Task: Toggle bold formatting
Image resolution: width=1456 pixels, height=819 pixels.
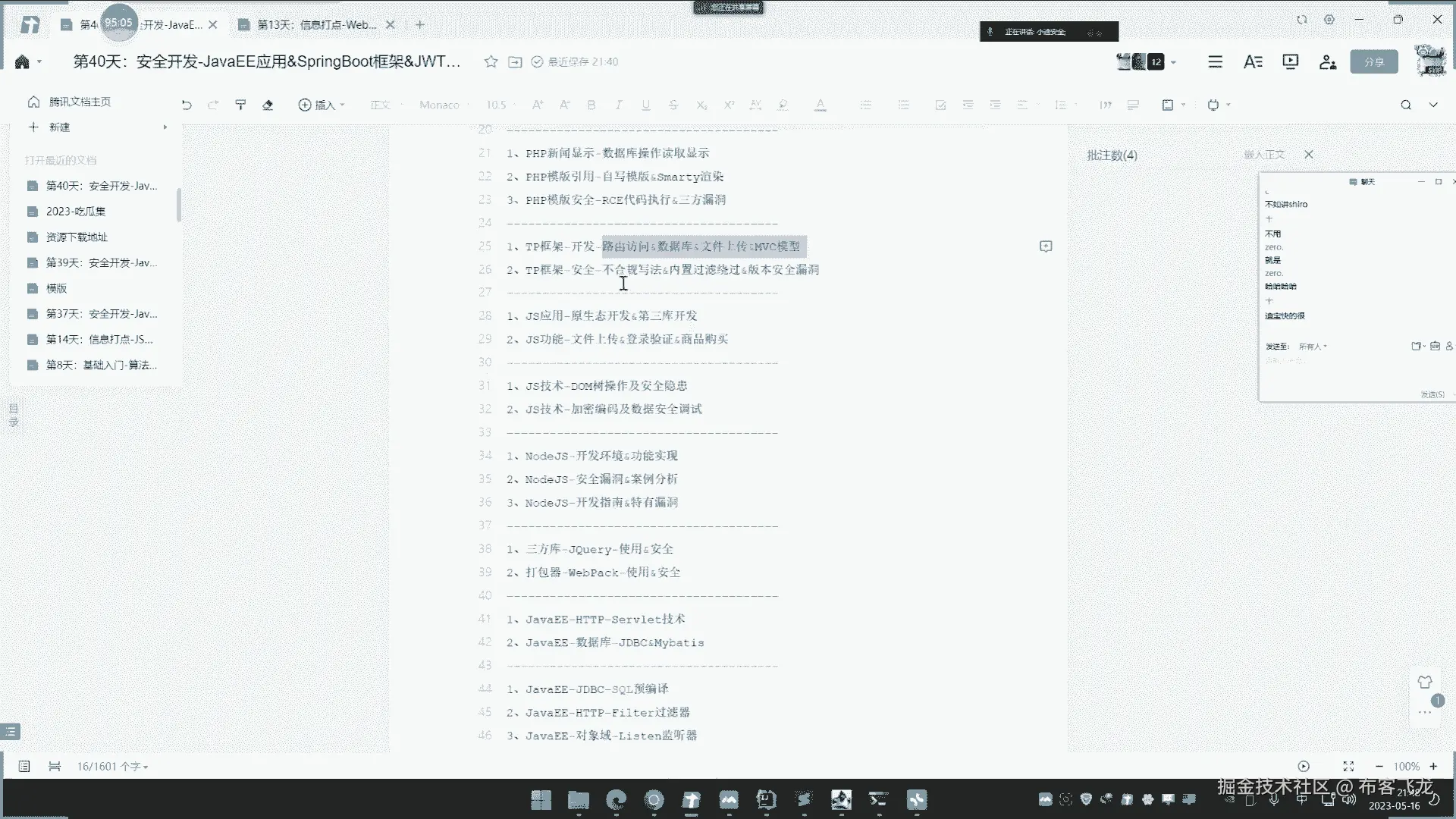Action: [x=591, y=105]
